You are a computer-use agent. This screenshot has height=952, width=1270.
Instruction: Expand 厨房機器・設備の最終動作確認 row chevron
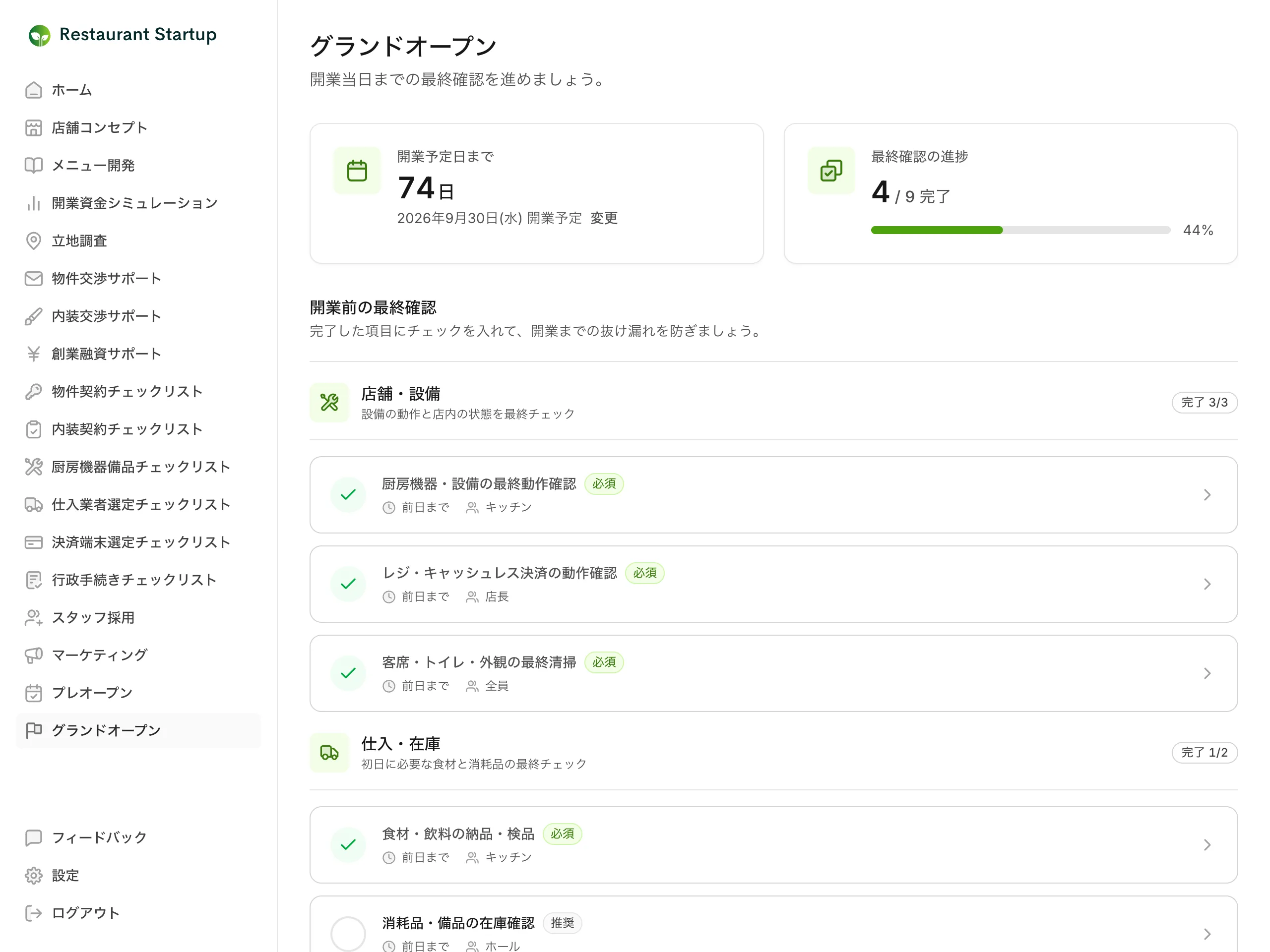(x=1207, y=495)
